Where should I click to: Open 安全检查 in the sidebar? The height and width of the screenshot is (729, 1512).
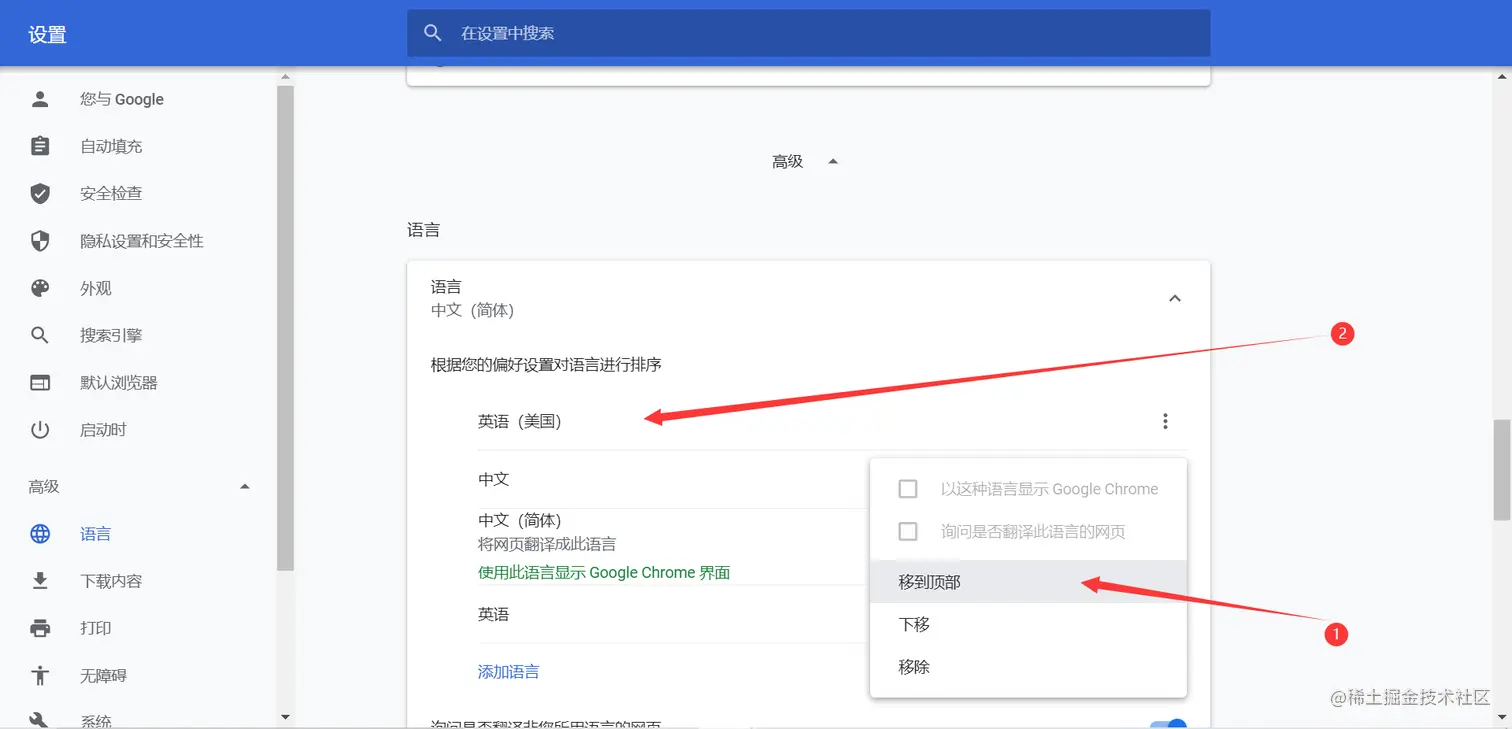111,193
